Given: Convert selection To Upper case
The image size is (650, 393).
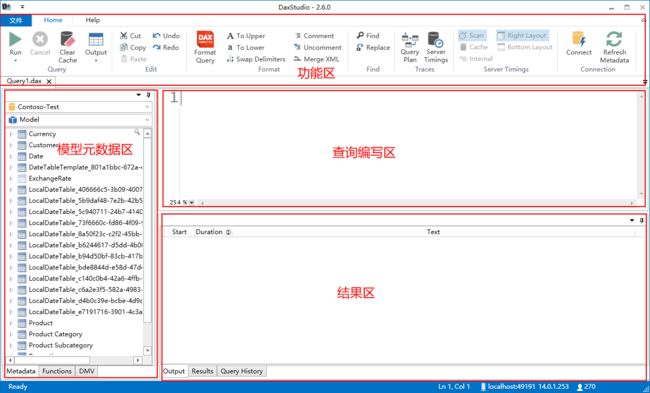Looking at the screenshot, I should pyautogui.click(x=245, y=36).
